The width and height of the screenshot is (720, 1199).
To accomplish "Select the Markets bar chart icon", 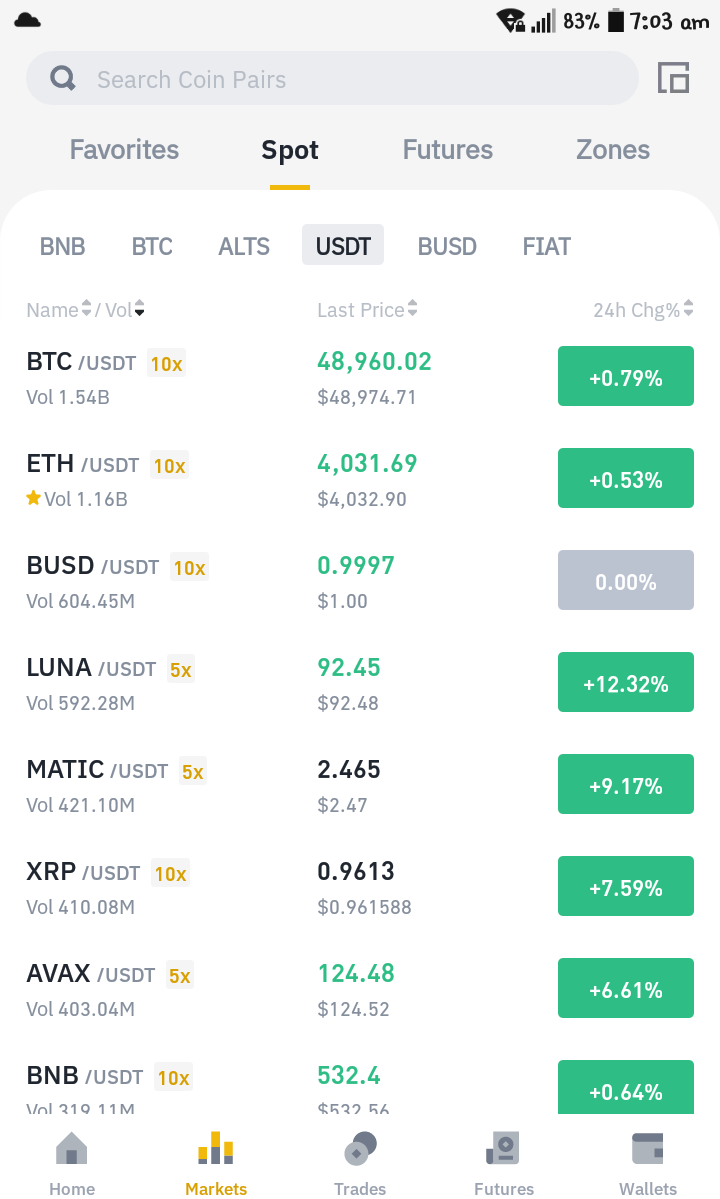I will (x=216, y=1148).
